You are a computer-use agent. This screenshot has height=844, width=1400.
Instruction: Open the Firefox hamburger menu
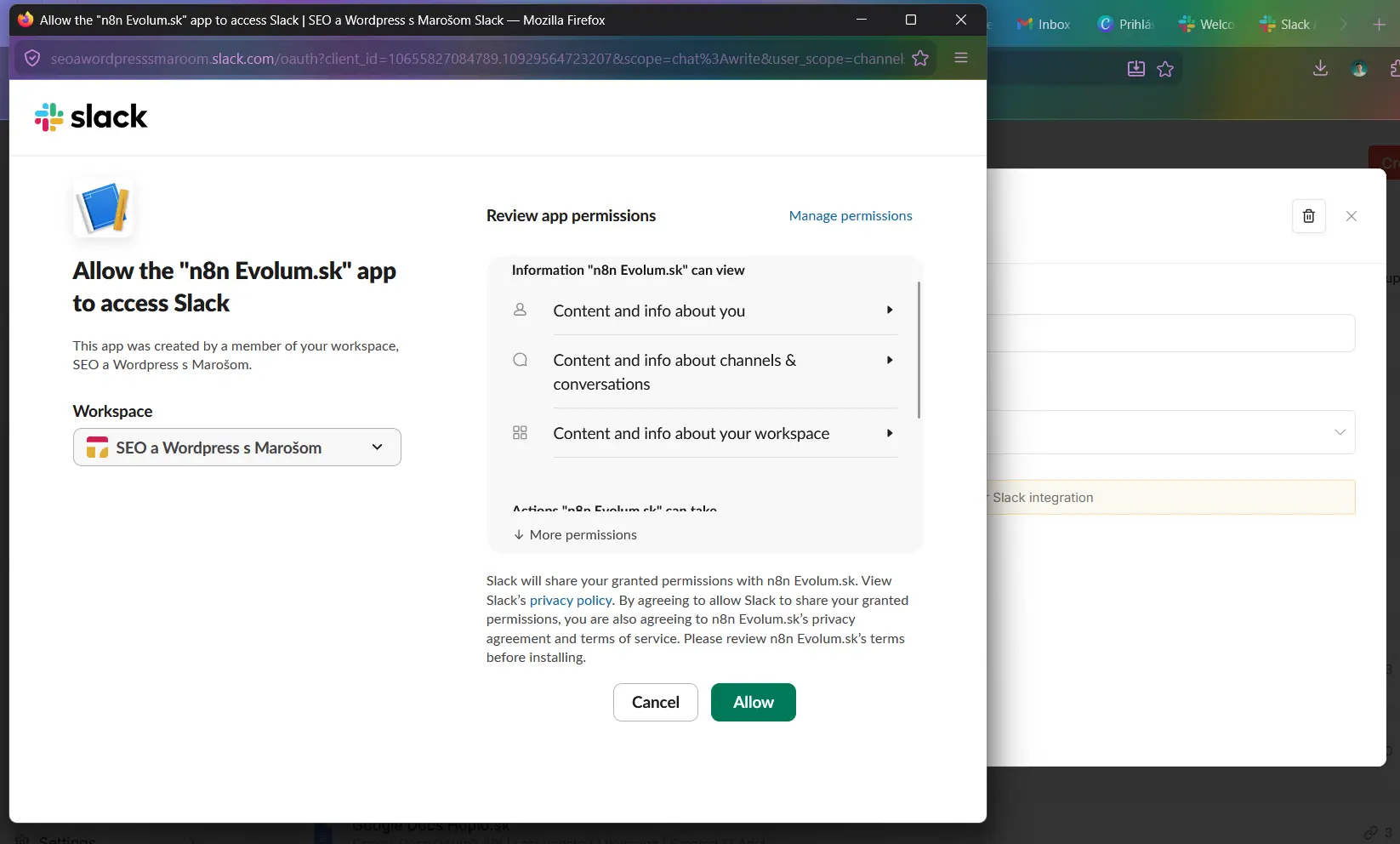pyautogui.click(x=961, y=58)
